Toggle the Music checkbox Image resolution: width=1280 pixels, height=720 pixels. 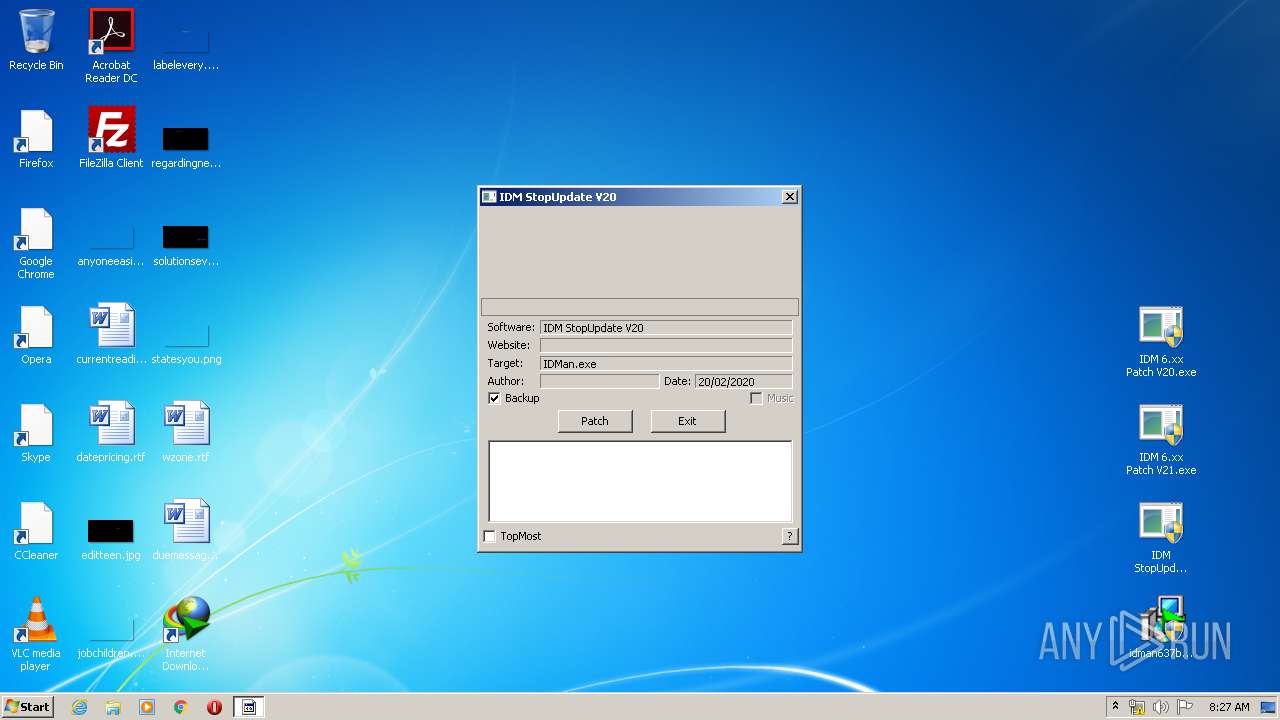(x=756, y=398)
